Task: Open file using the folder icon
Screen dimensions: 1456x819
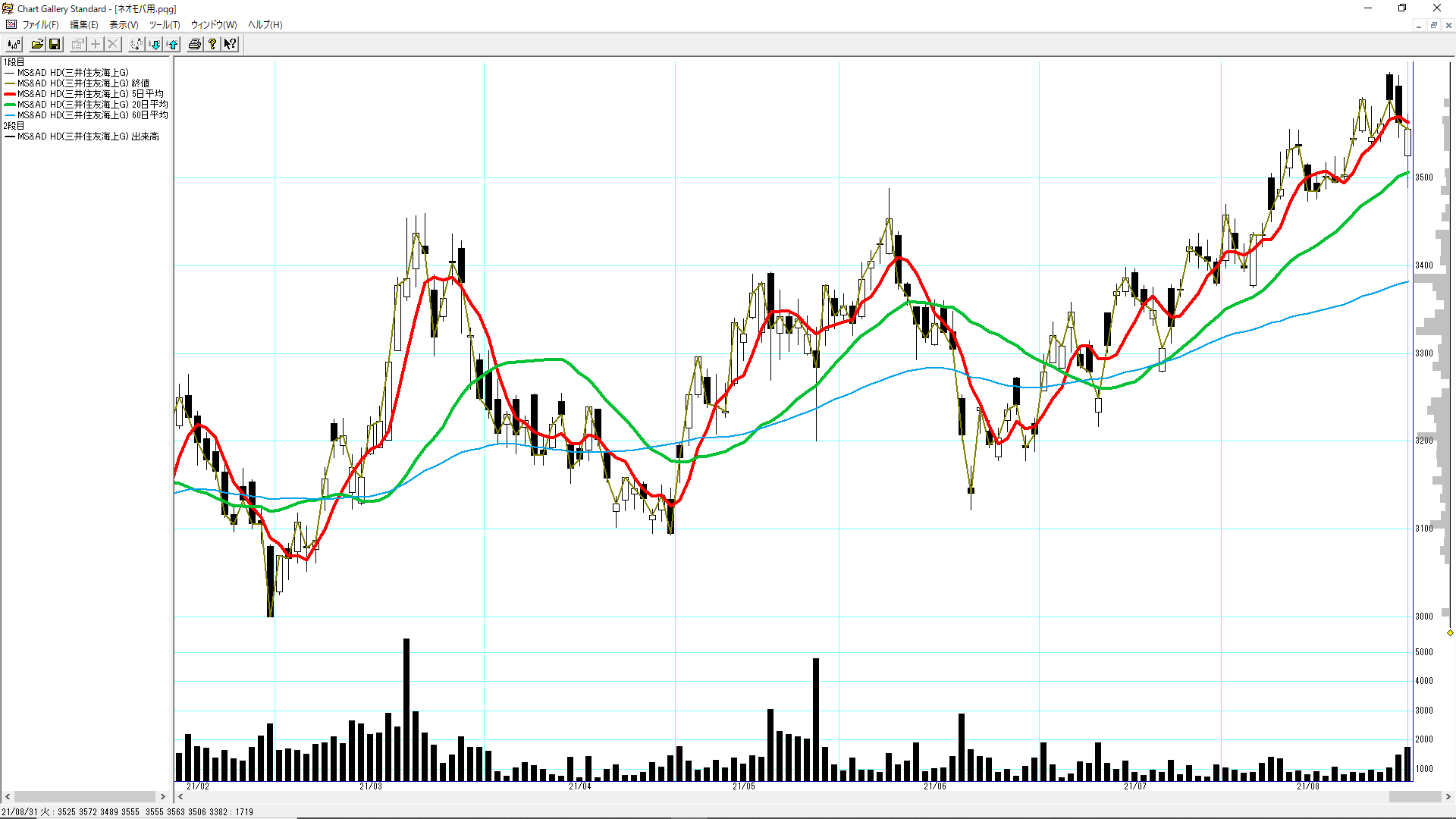Action: [x=36, y=44]
